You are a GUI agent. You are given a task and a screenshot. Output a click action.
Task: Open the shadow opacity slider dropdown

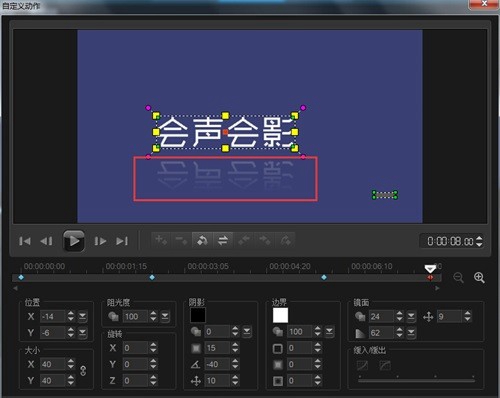coord(247,331)
